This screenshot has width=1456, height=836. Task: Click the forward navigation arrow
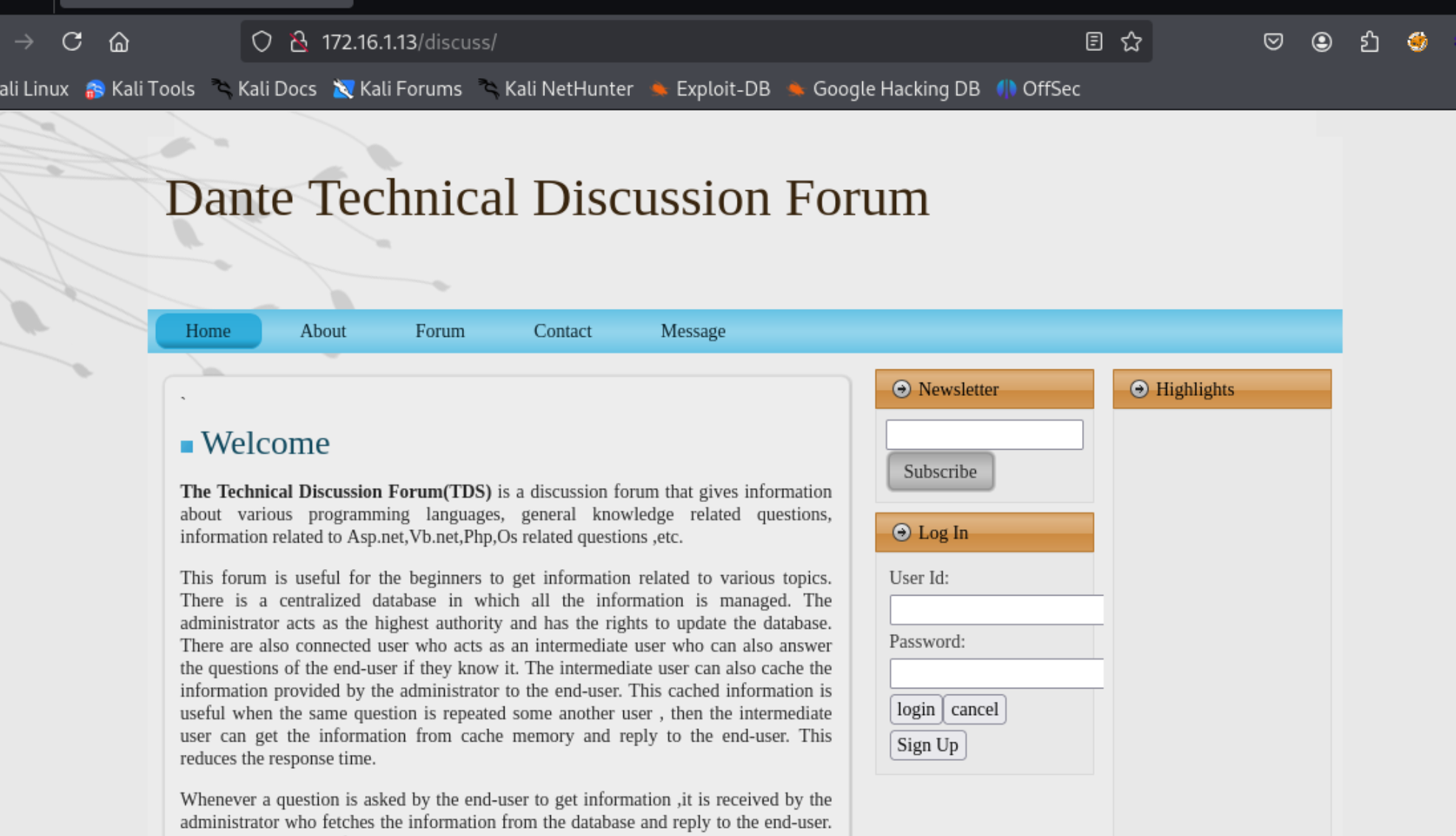(x=24, y=42)
